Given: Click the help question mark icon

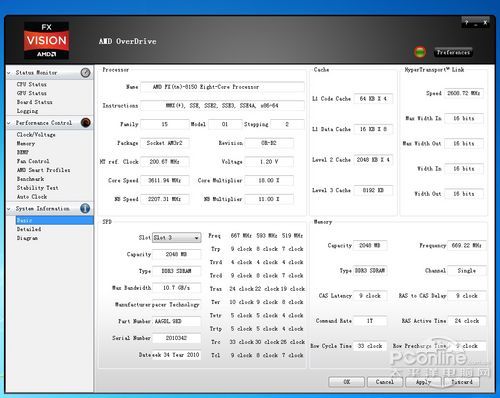Looking at the screenshot, I should 467,23.
